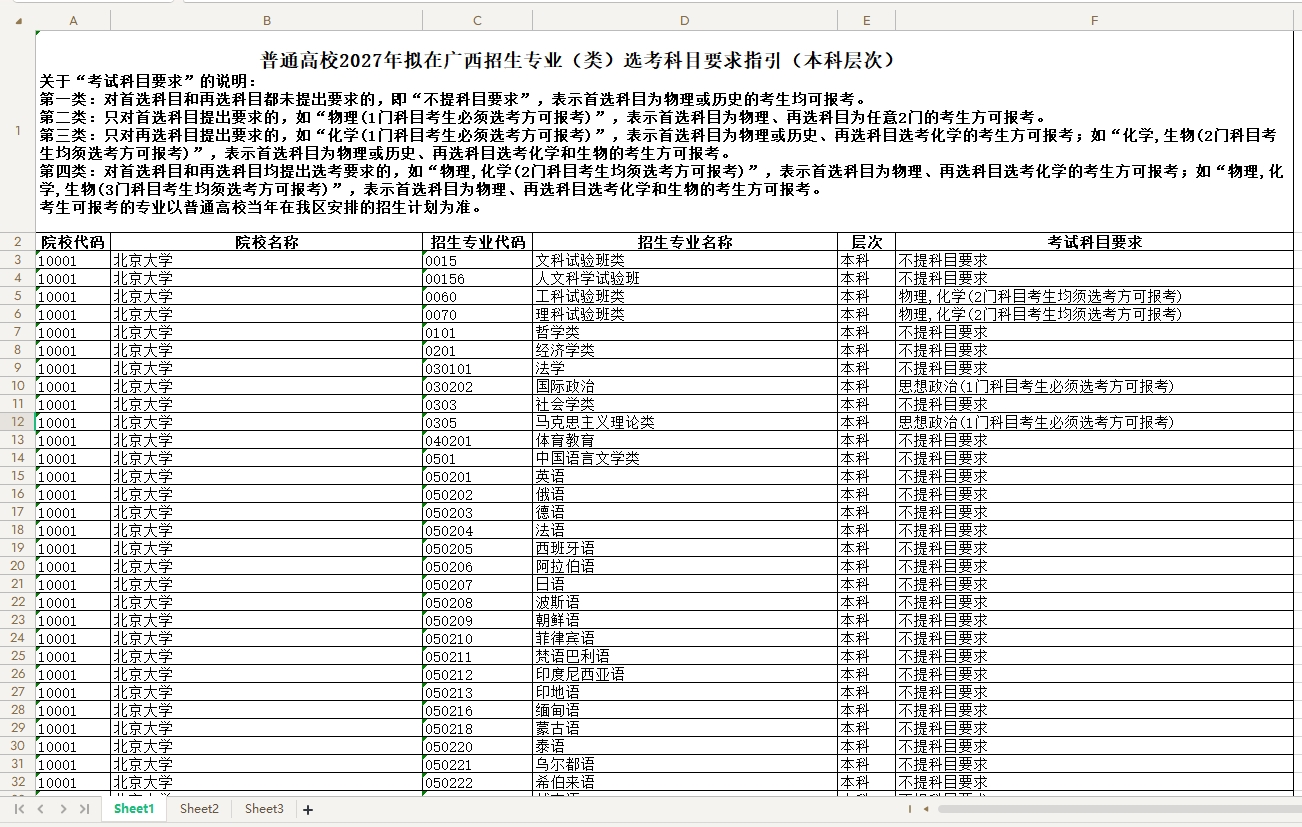Image resolution: width=1302 pixels, height=827 pixels.
Task: Select row 2 by clicking its row number
Action: click(x=17, y=241)
